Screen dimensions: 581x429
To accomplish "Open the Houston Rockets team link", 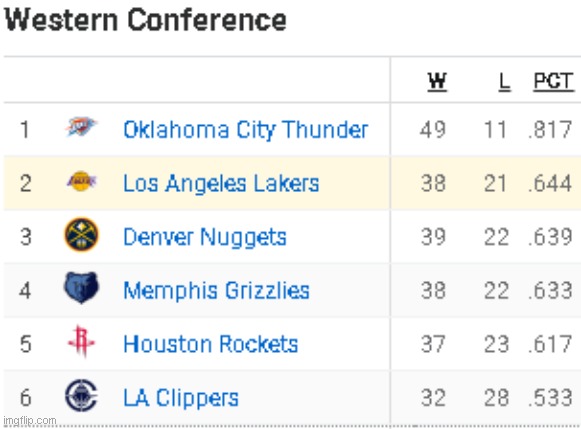I will click(x=211, y=344).
